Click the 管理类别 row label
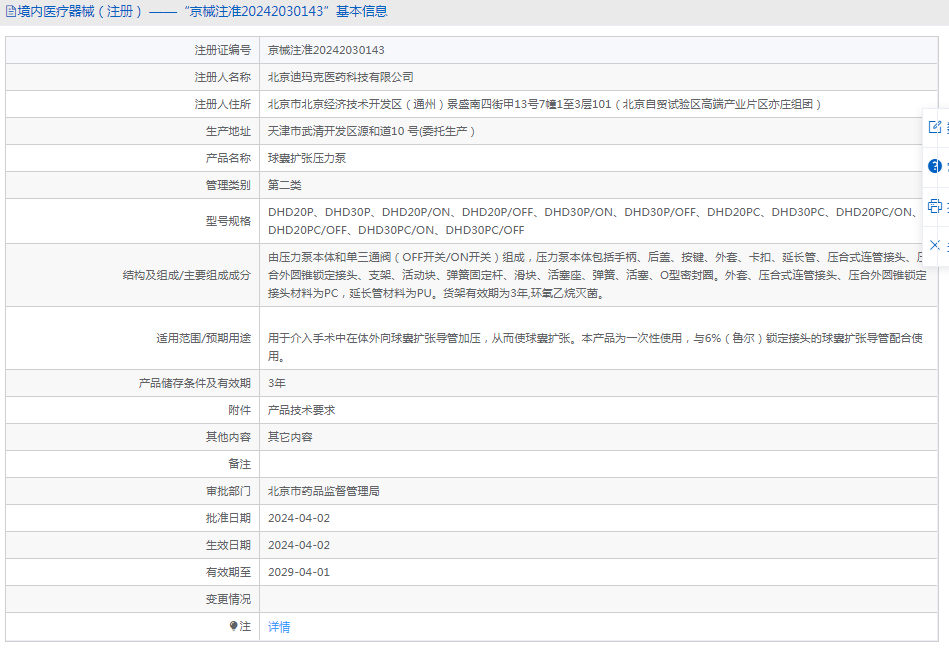Screen dimensions: 949x651 [x=228, y=185]
